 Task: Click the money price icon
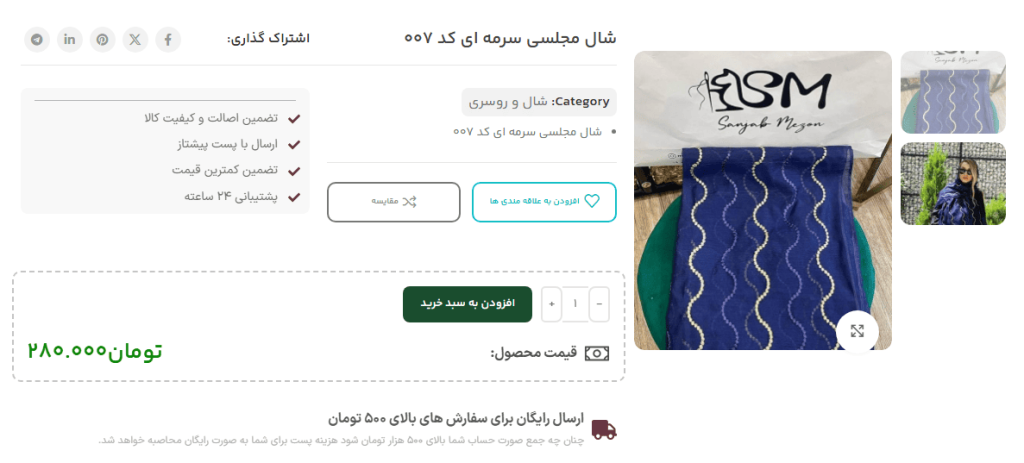coord(597,353)
